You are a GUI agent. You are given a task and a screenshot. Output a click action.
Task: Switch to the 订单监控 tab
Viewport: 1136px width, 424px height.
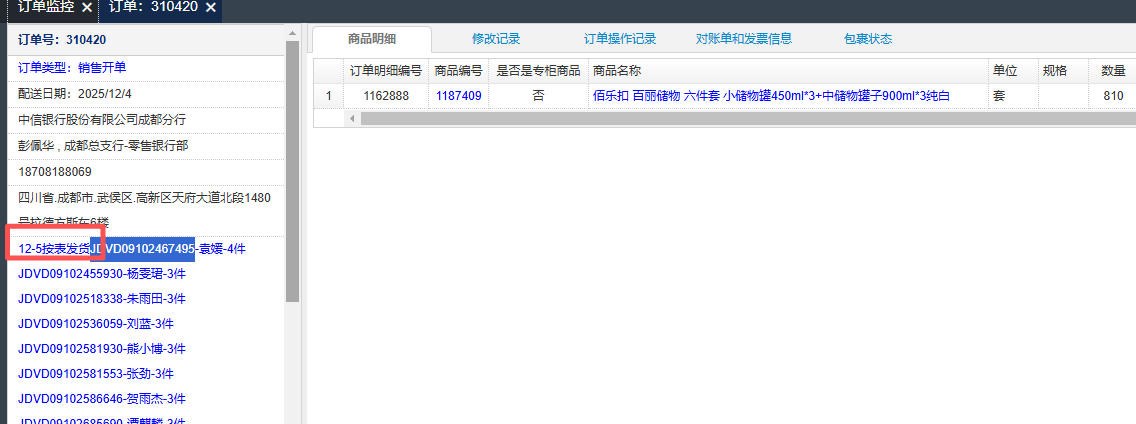click(x=46, y=8)
